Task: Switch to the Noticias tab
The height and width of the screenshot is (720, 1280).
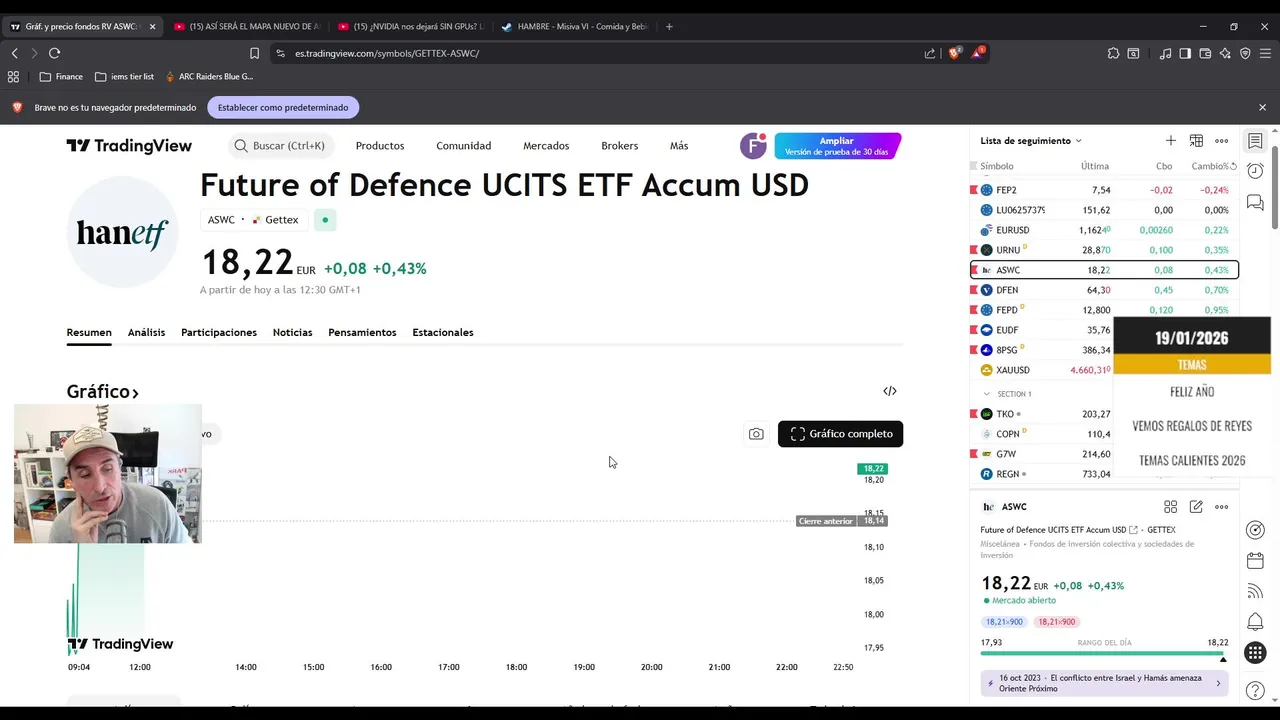Action: click(292, 332)
